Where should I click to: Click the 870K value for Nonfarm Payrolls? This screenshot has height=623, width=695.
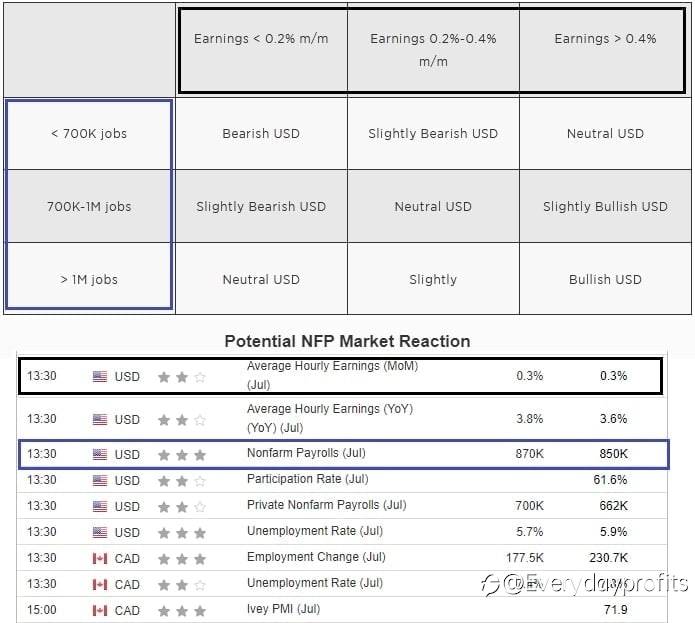529,454
